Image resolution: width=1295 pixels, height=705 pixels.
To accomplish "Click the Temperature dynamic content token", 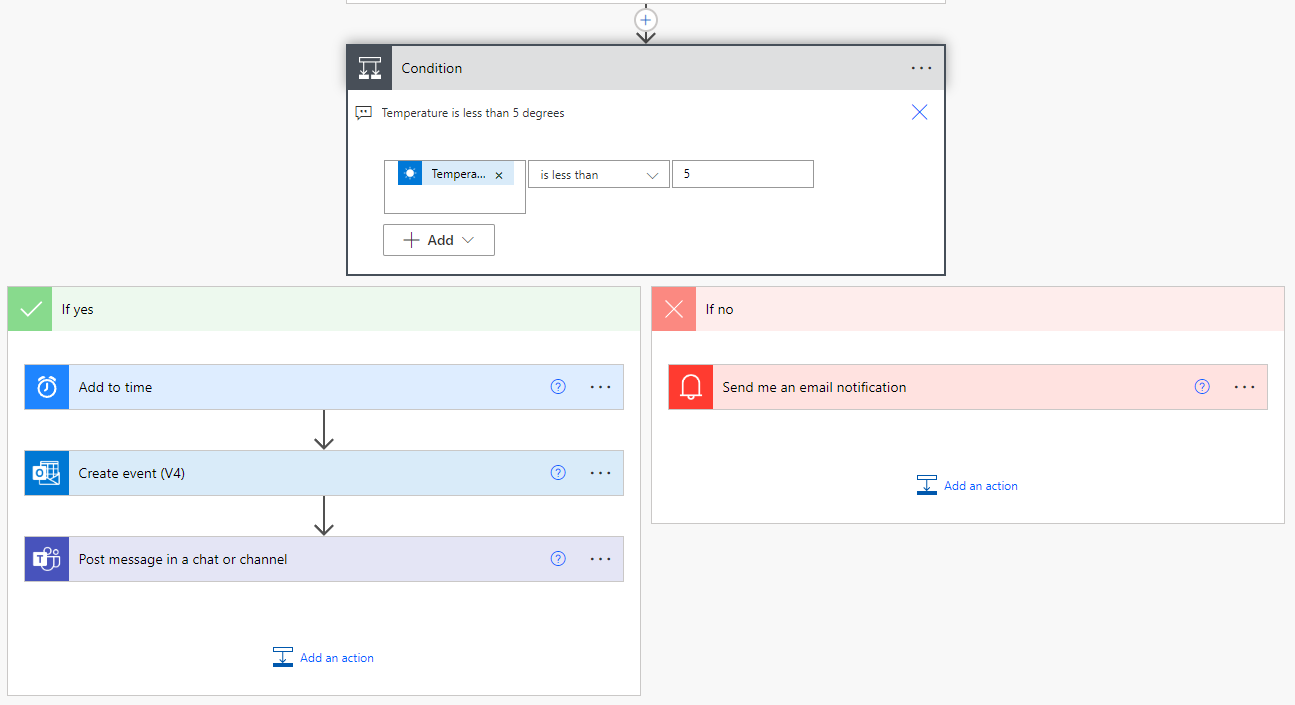I will click(x=456, y=173).
